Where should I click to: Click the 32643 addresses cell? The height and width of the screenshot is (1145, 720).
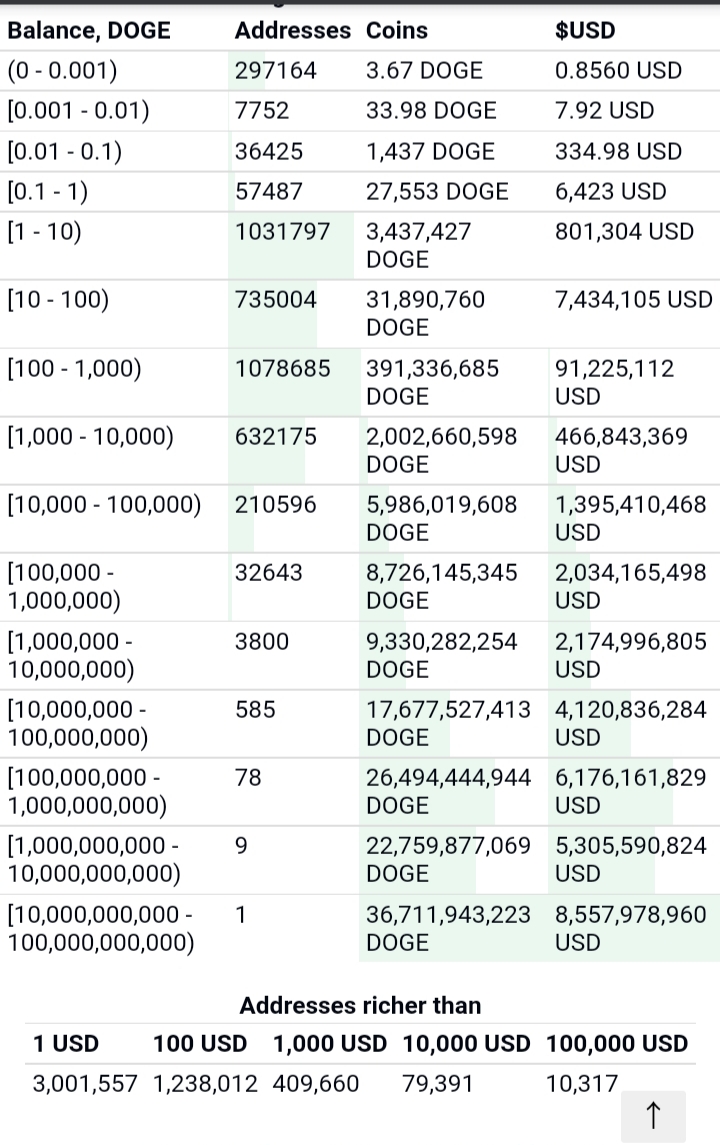coord(268,573)
